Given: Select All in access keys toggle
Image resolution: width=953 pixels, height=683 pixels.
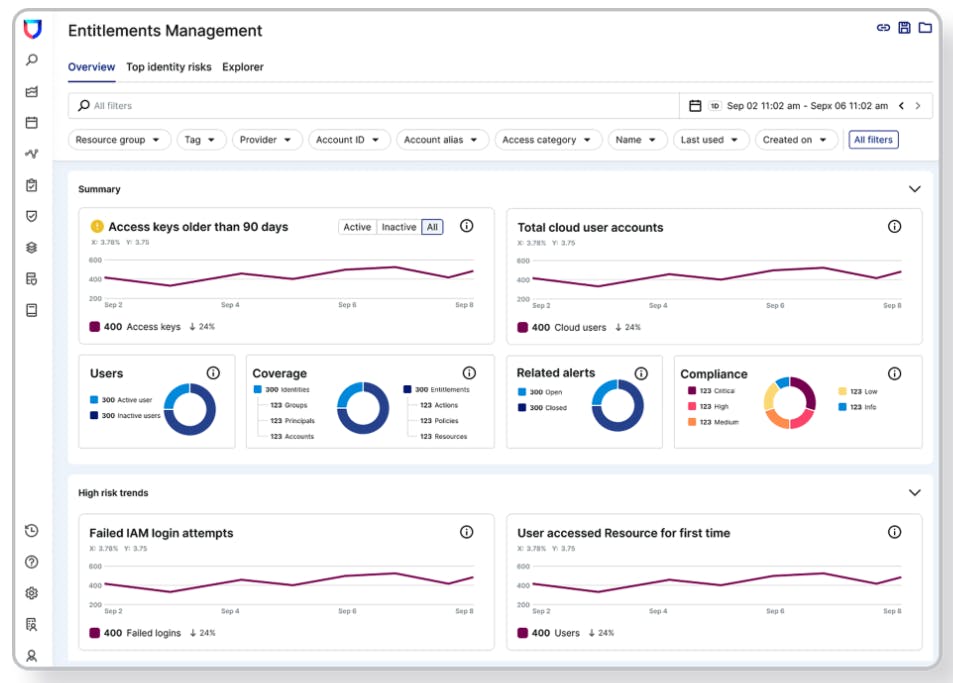Looking at the screenshot, I should coord(432,227).
